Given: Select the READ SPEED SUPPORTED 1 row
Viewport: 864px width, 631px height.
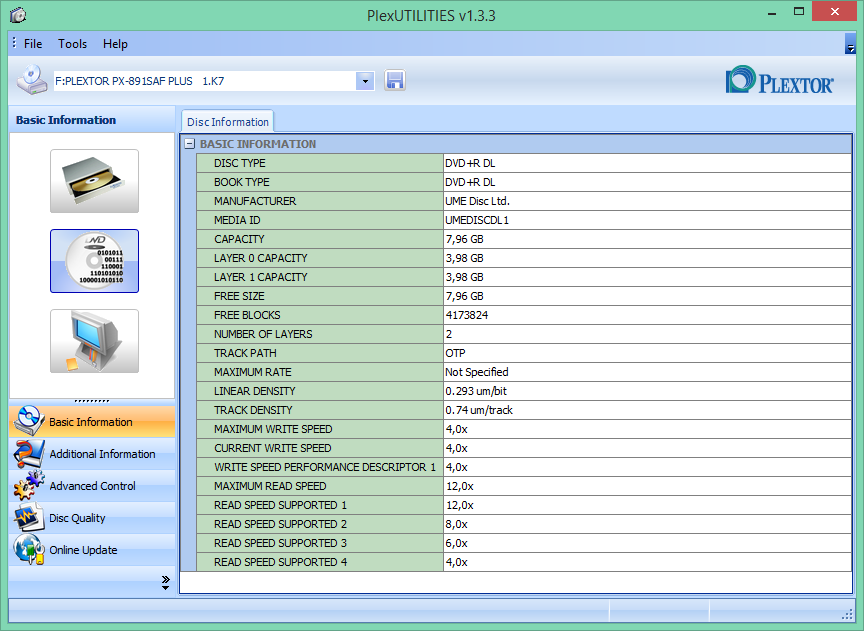Looking at the screenshot, I should click(524, 505).
